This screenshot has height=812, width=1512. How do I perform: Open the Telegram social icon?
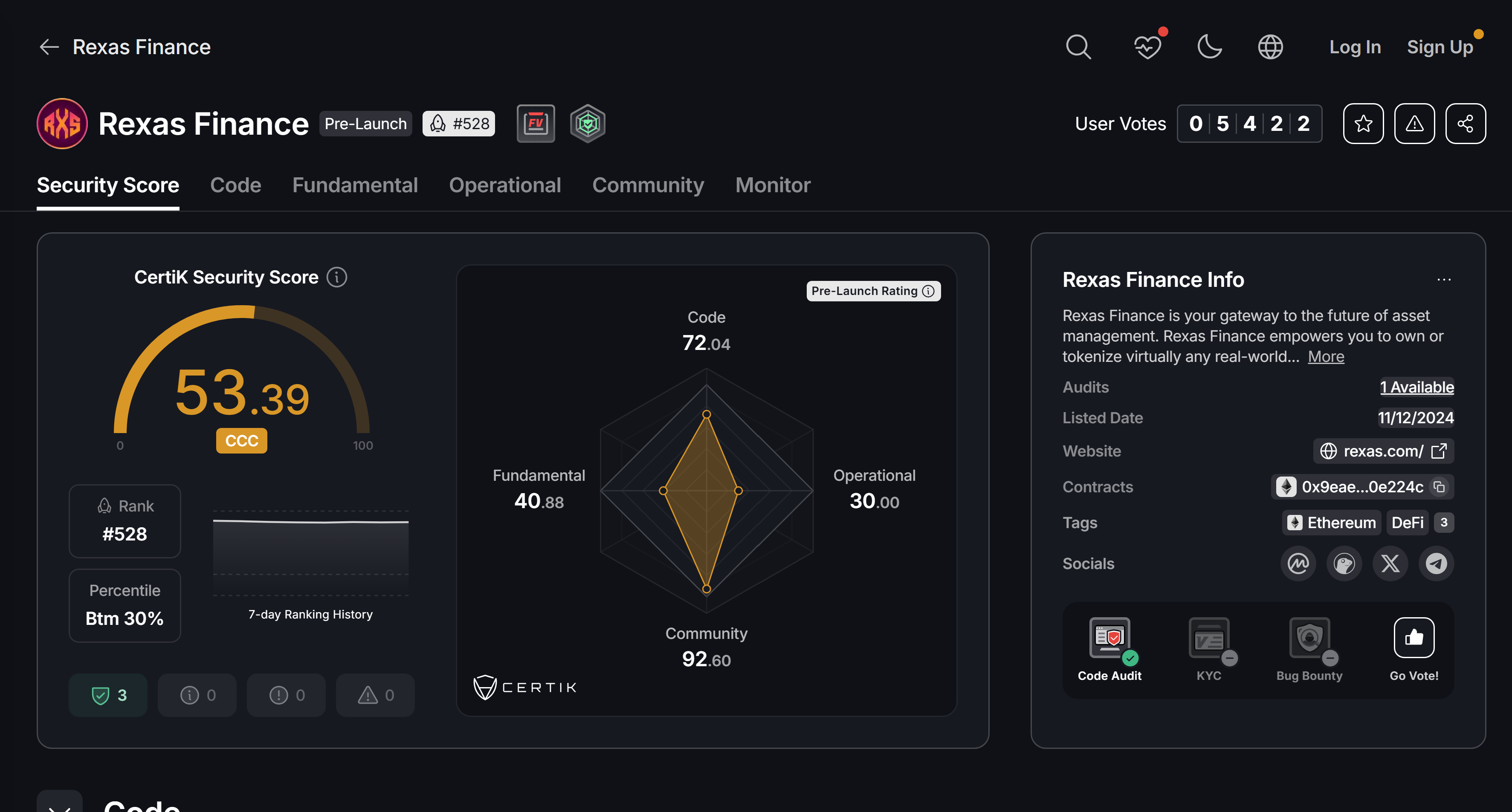1436,564
